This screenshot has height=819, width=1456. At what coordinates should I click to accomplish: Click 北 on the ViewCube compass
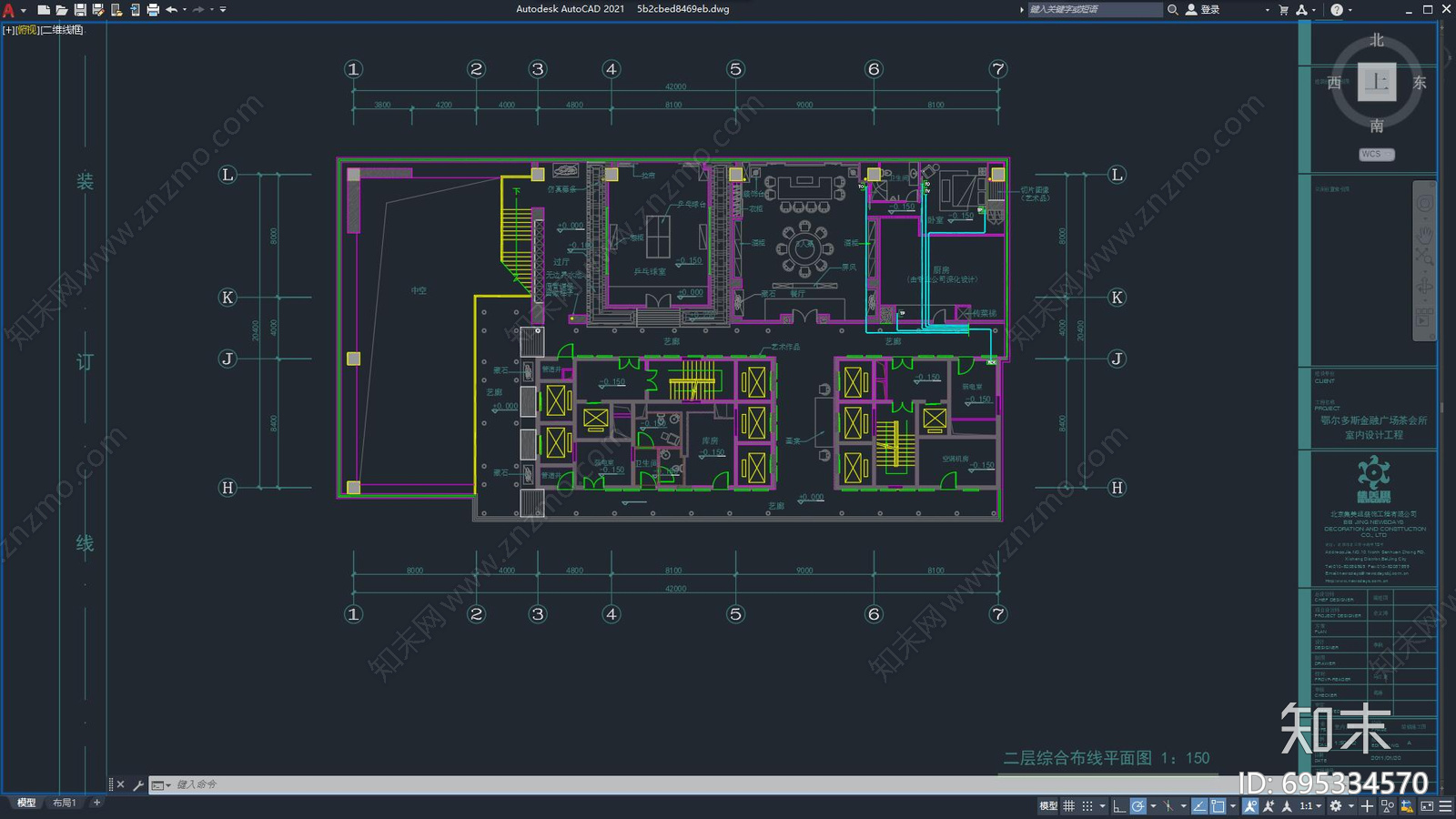[x=1377, y=40]
